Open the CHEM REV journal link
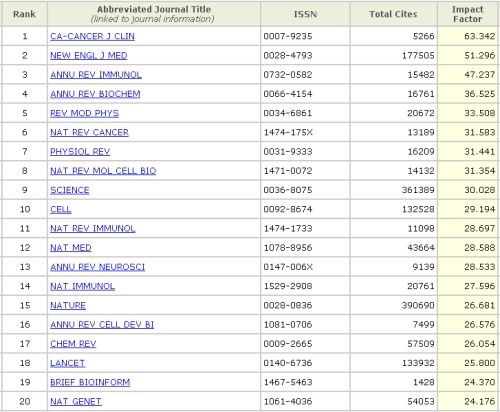500x412 pixels. (73, 344)
